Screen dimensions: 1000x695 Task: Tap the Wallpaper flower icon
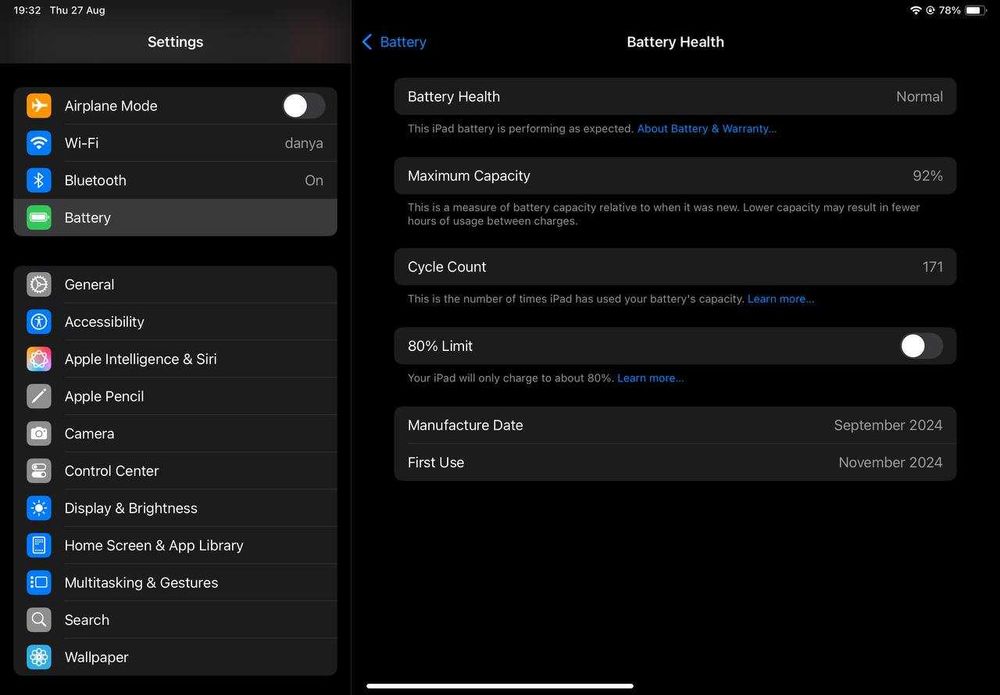39,657
